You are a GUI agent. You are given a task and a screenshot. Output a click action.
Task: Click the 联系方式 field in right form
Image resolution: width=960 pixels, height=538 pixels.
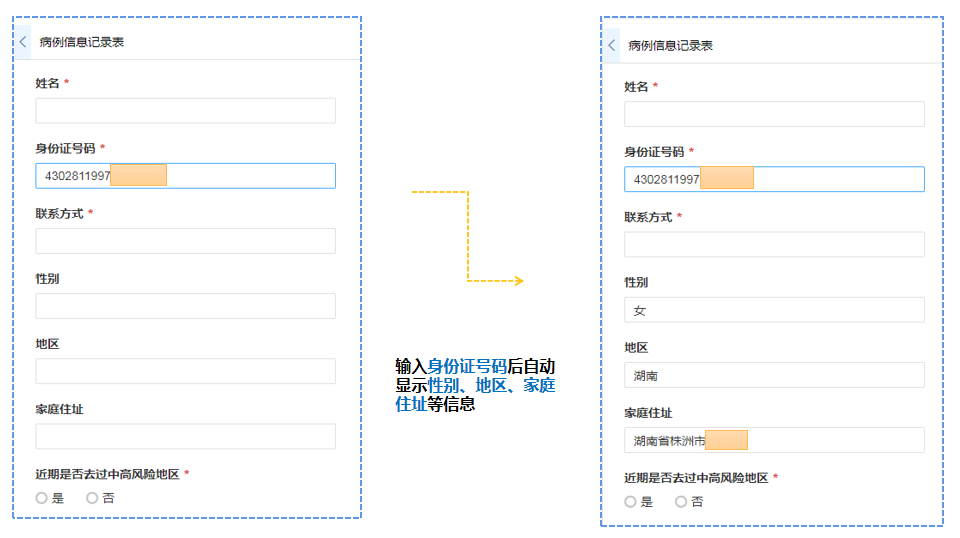click(x=774, y=245)
